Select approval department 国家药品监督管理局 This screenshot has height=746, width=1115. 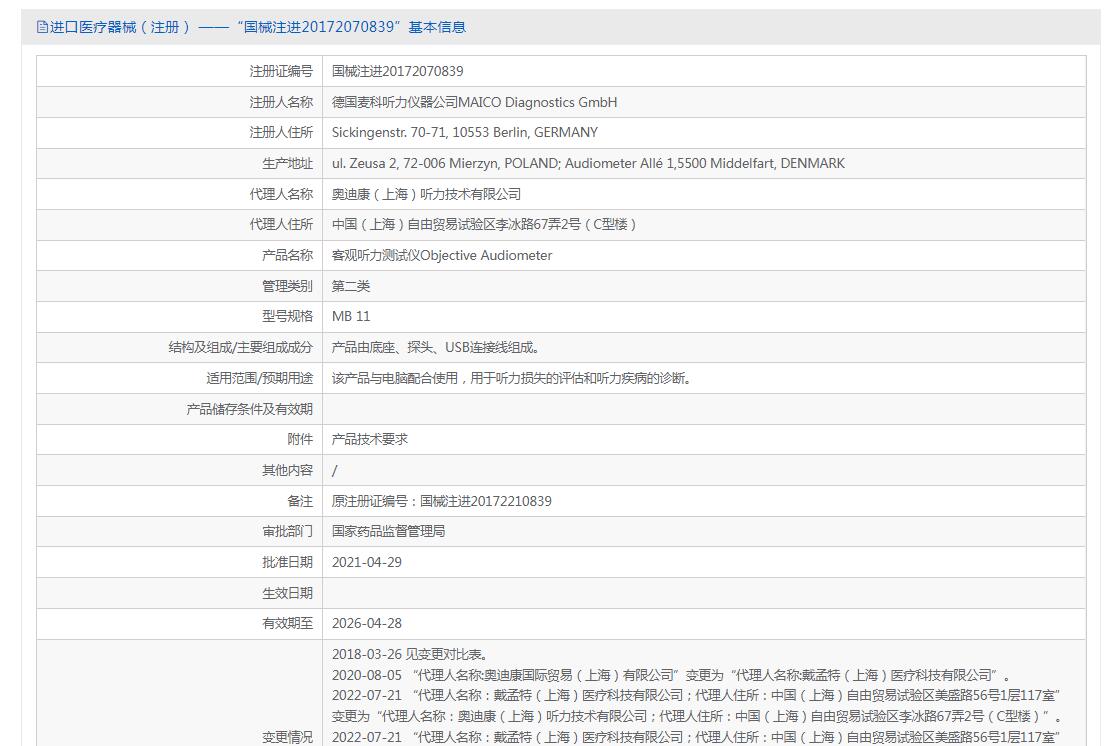pyautogui.click(x=388, y=531)
